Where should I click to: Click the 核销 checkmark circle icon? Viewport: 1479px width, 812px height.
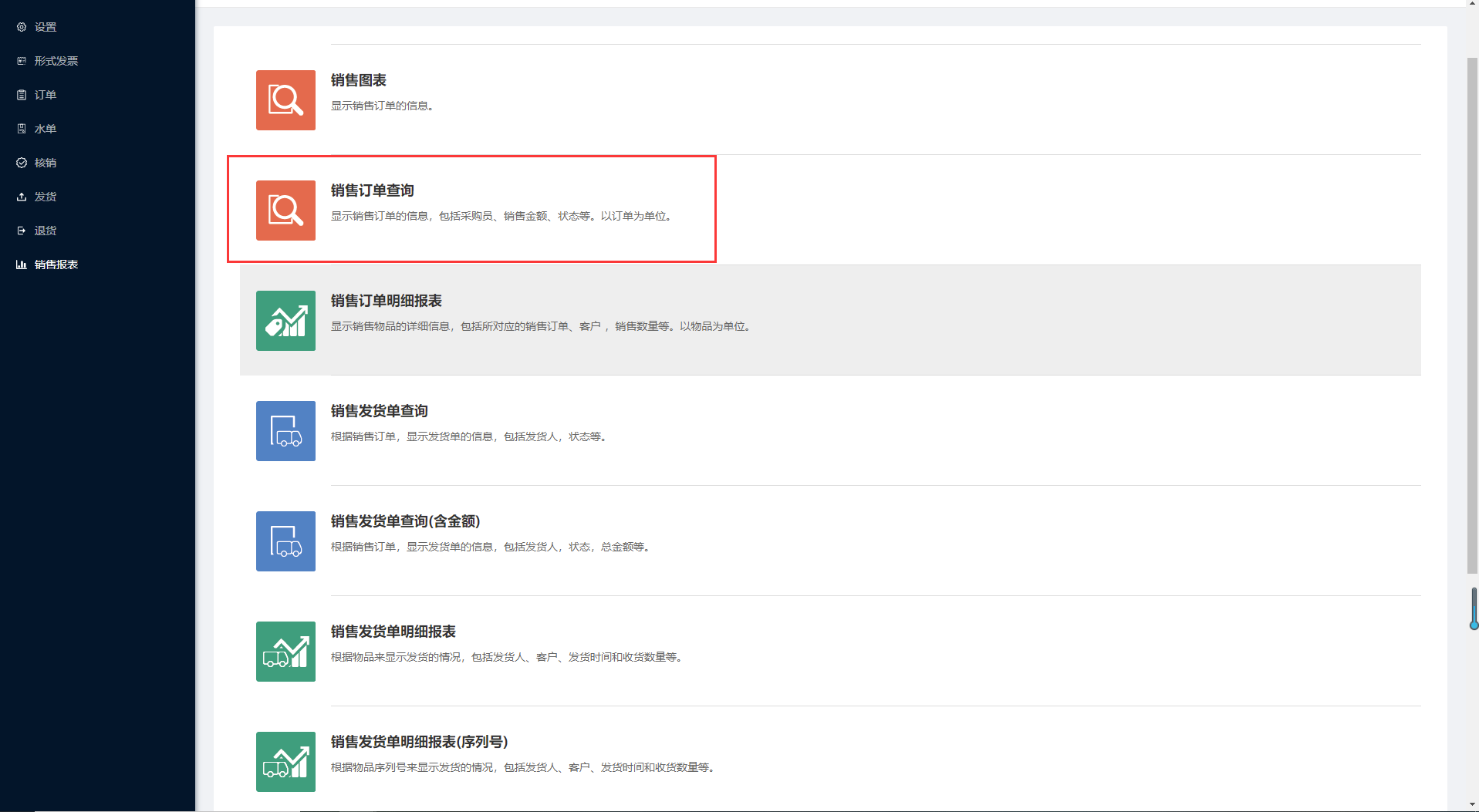(x=22, y=163)
